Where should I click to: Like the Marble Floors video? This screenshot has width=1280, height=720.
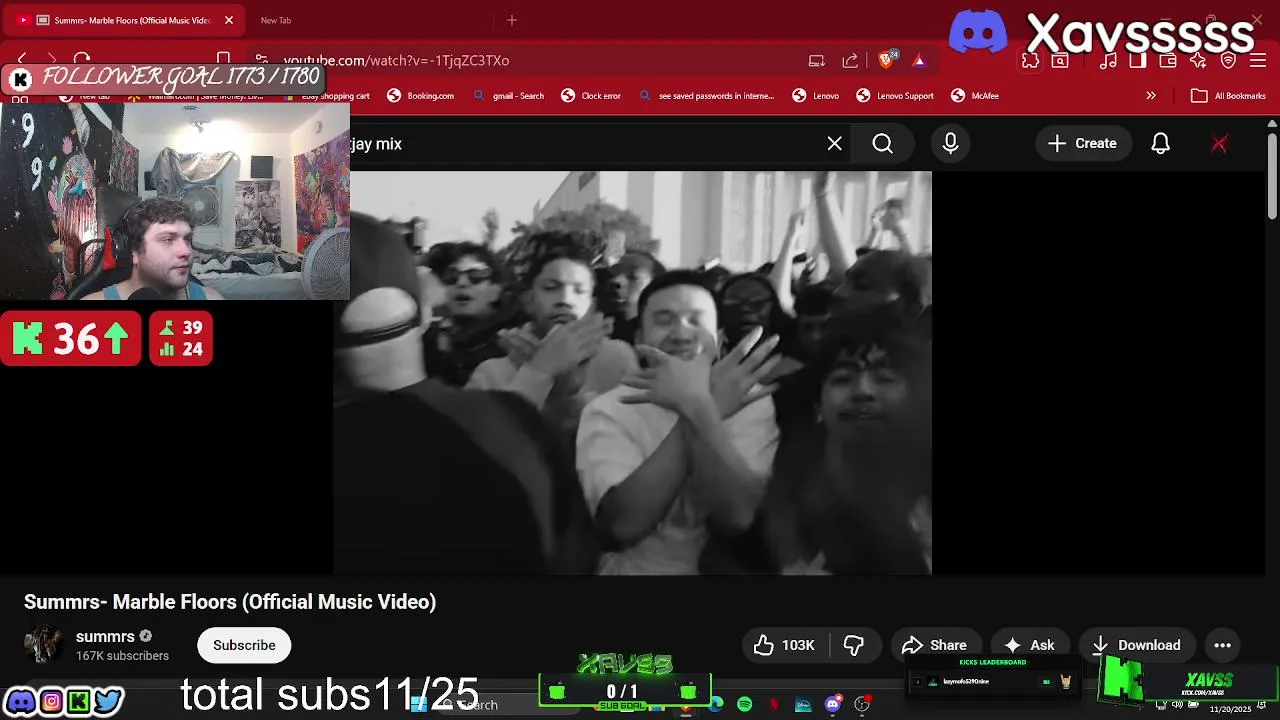click(x=784, y=645)
